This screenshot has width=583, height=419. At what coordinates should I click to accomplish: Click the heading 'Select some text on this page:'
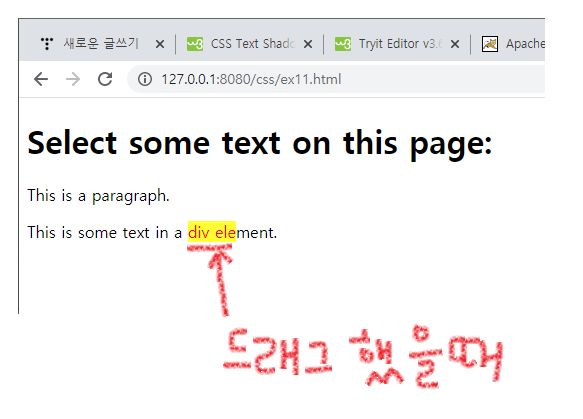(260, 144)
